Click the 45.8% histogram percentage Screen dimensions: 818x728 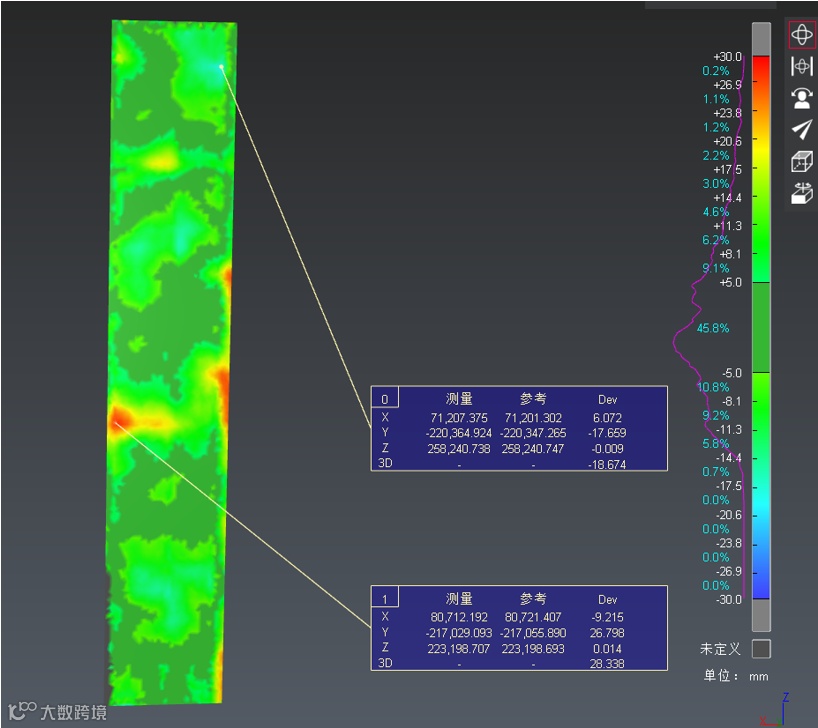(713, 328)
